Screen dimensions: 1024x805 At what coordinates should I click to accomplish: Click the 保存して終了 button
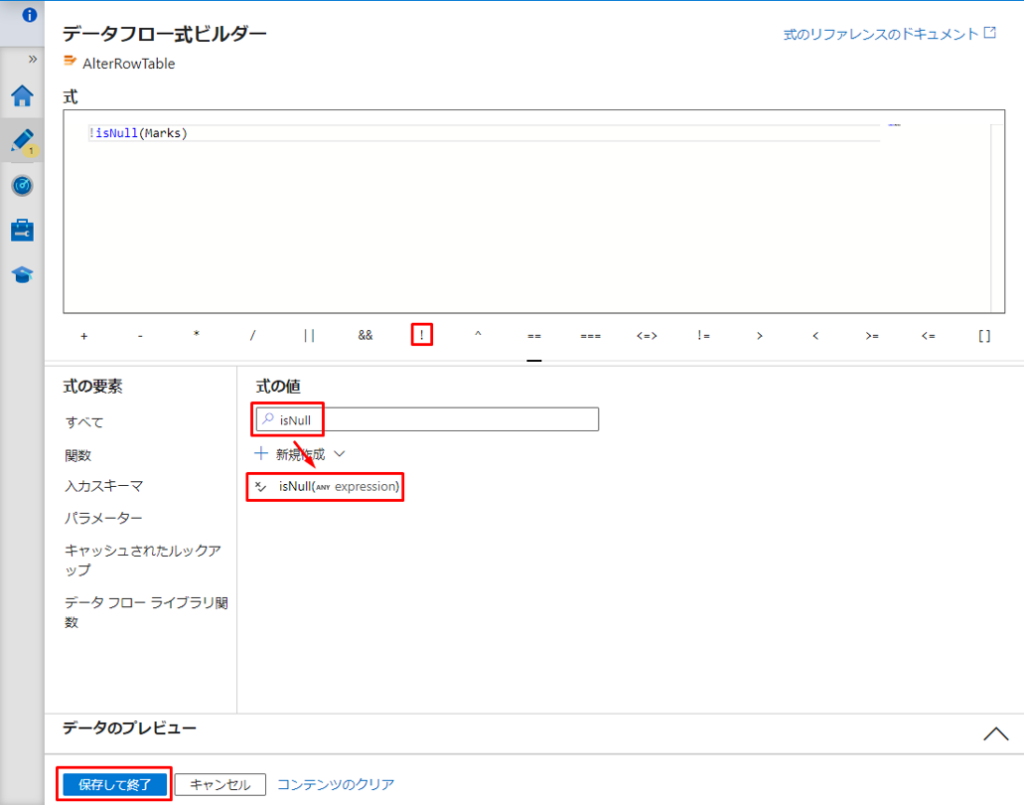click(x=113, y=784)
